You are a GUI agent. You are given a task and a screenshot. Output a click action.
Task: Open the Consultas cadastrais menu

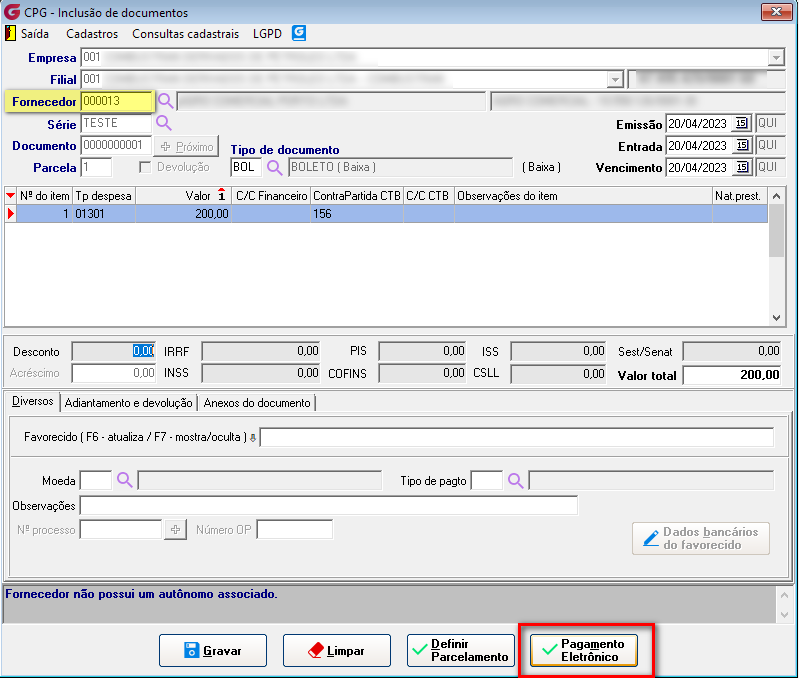tap(185, 34)
